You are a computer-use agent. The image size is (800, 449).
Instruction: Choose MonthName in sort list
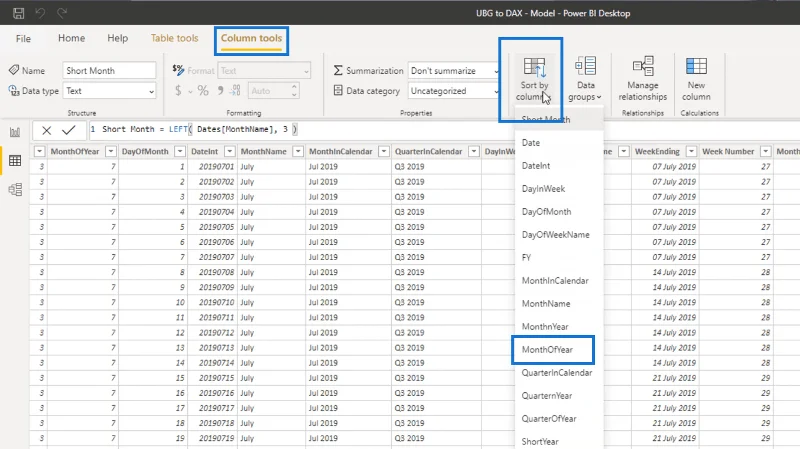(x=559, y=304)
